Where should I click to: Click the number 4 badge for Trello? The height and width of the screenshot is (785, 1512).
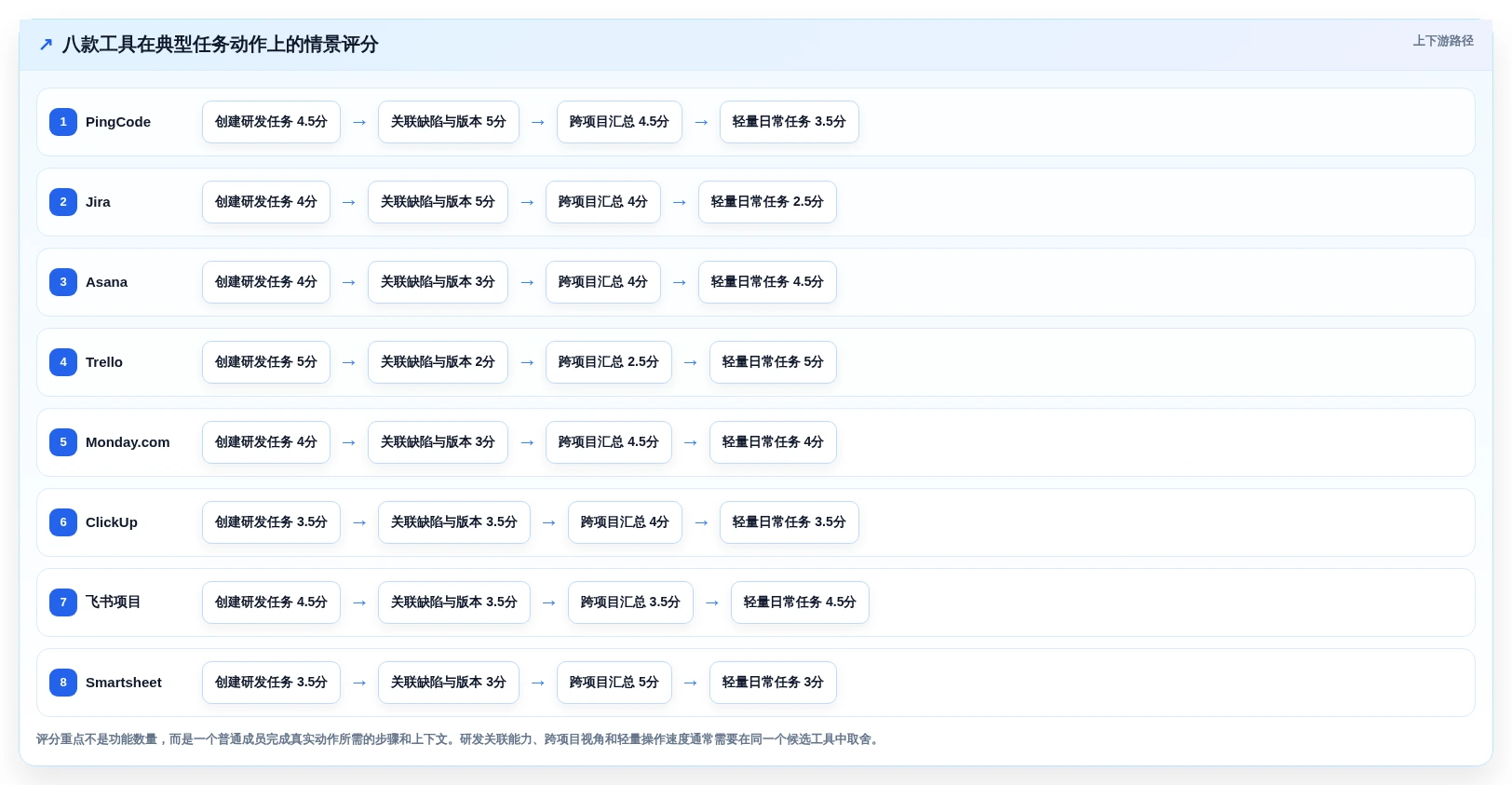(63, 362)
